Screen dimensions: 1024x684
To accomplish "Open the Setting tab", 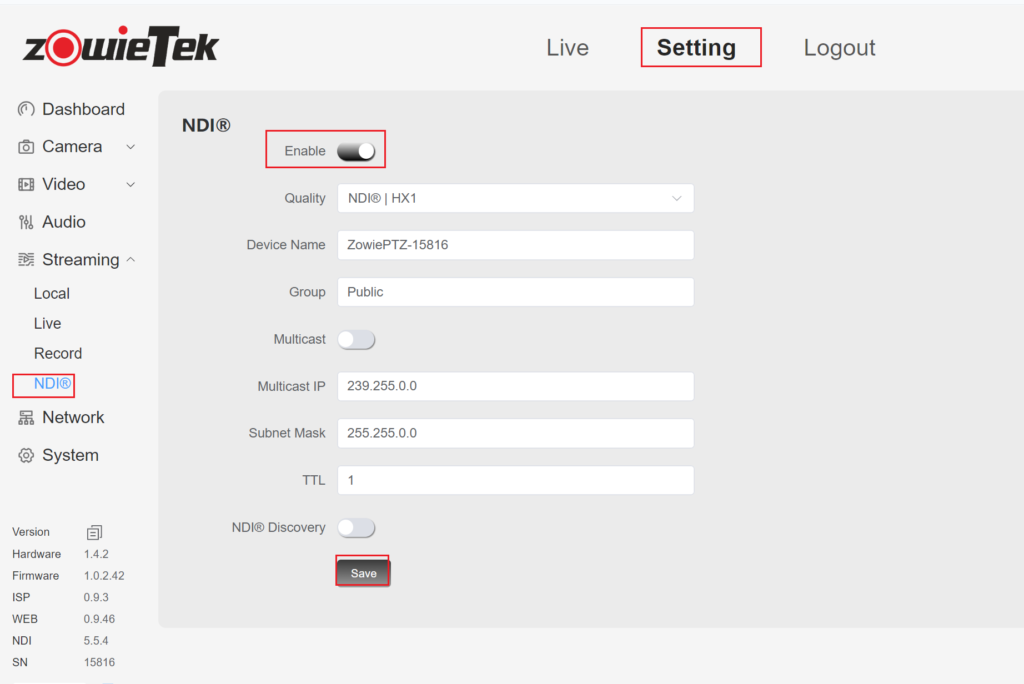I will click(x=696, y=48).
